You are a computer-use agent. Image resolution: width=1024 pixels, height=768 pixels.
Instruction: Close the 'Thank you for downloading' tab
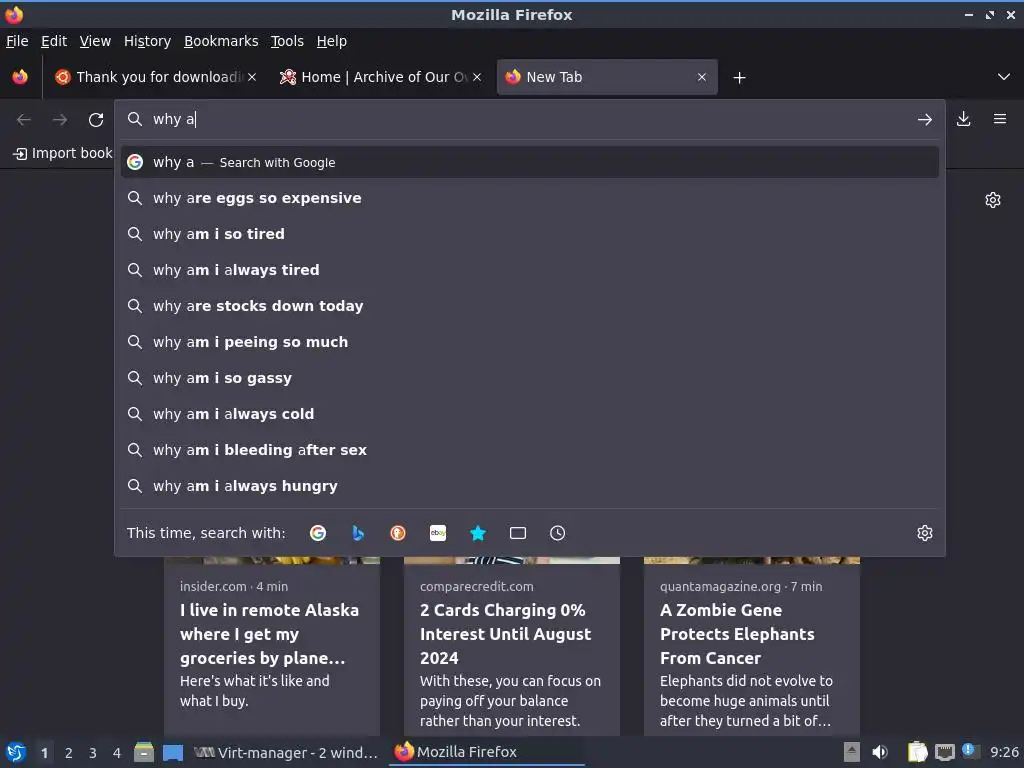pyautogui.click(x=252, y=77)
